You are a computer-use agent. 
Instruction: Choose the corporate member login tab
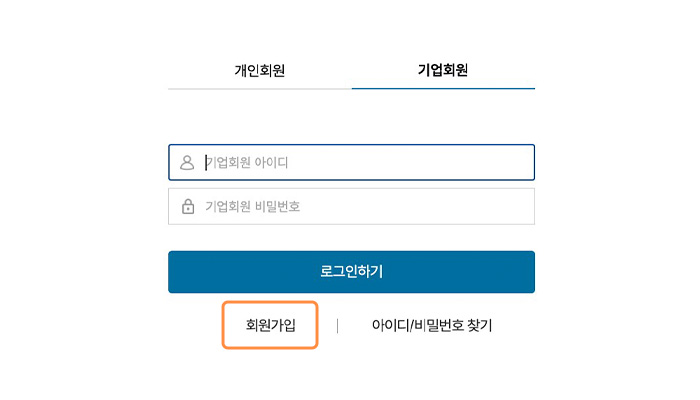pyautogui.click(x=443, y=70)
